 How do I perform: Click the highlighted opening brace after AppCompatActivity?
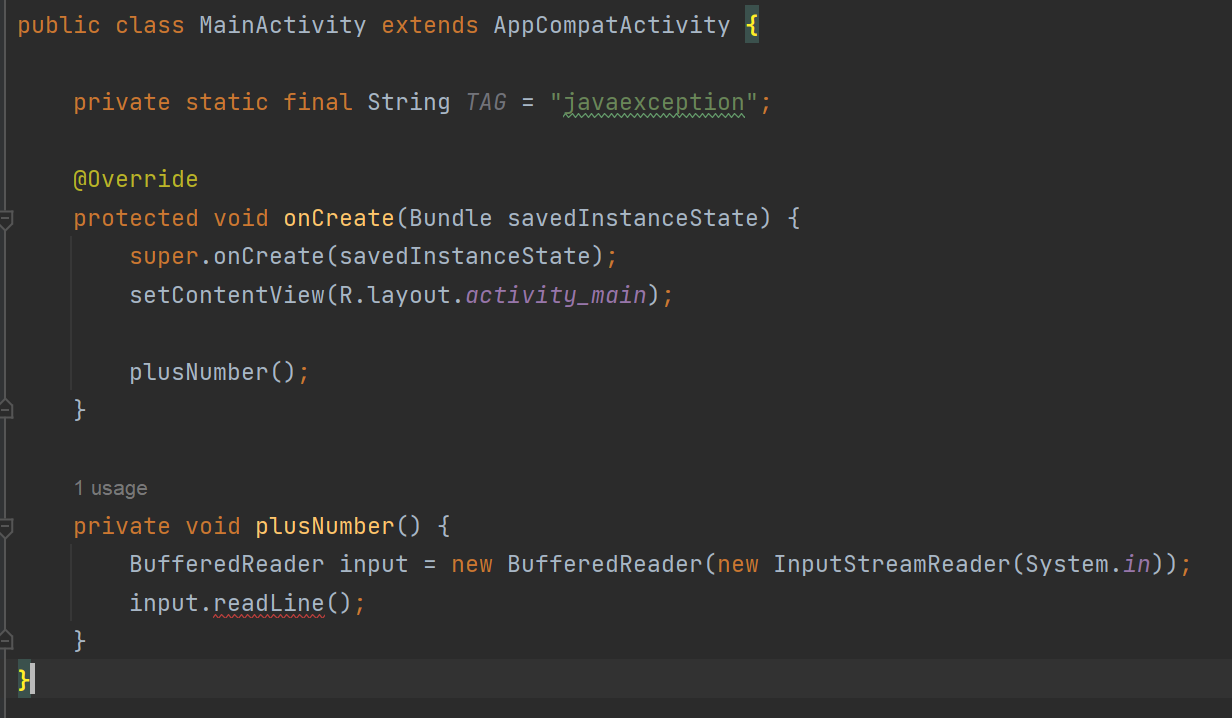pyautogui.click(x=750, y=24)
